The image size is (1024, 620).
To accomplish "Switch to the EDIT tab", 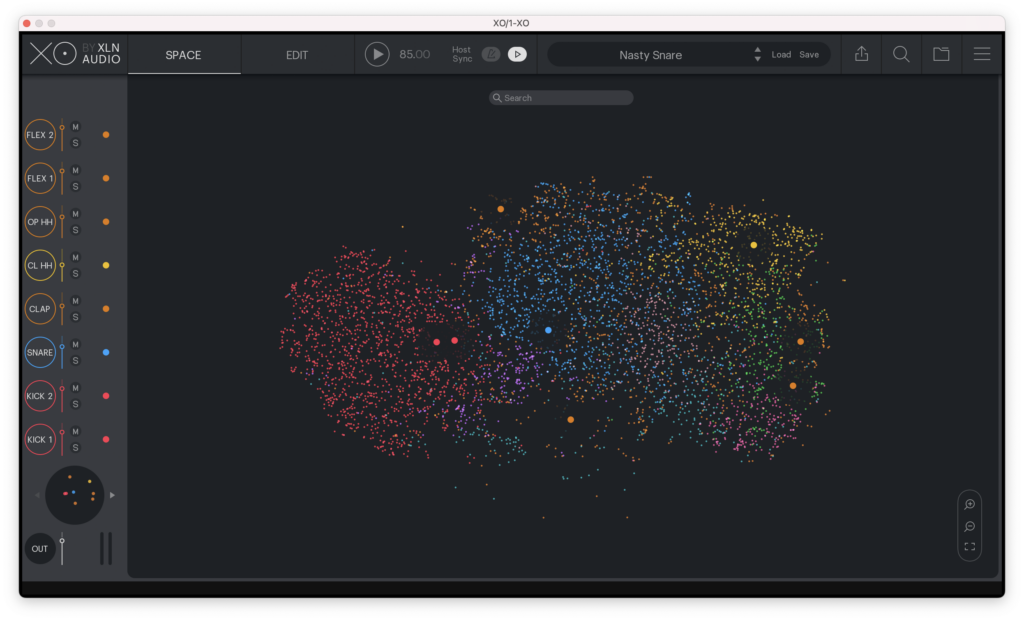I will [x=297, y=55].
